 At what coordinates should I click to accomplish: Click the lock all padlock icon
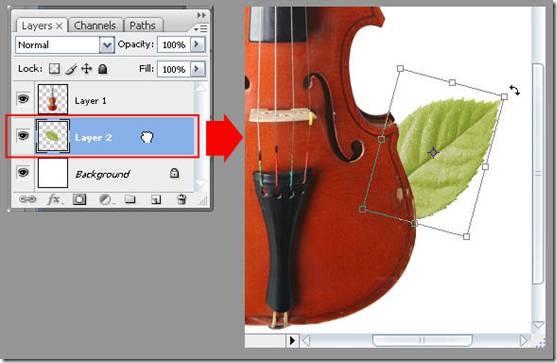(x=103, y=69)
